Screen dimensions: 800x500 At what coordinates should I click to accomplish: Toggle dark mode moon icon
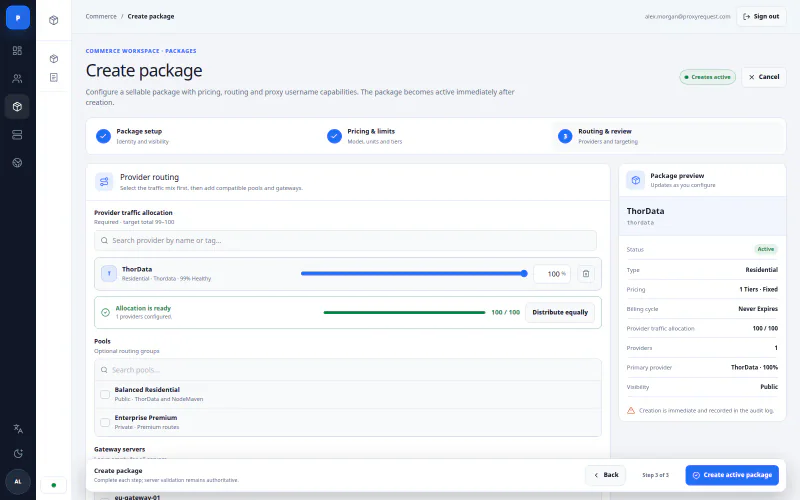(x=18, y=454)
